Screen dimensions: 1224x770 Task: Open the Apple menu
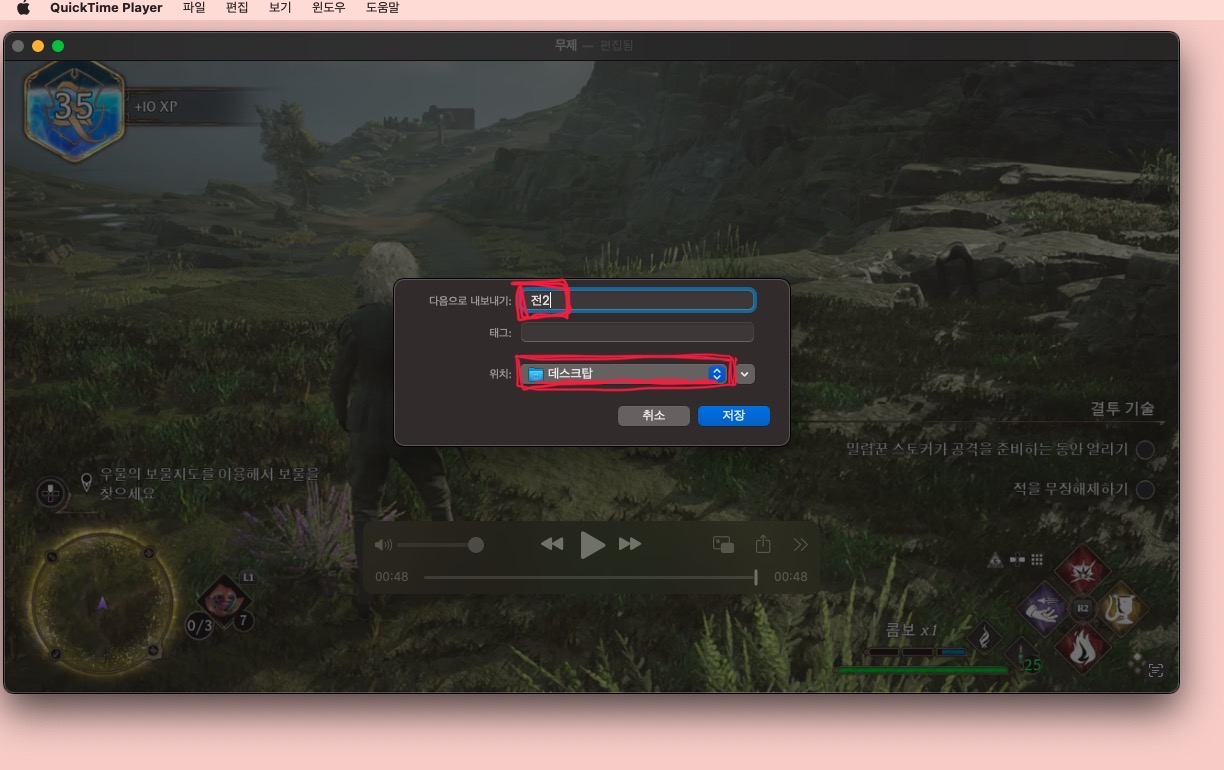[24, 8]
